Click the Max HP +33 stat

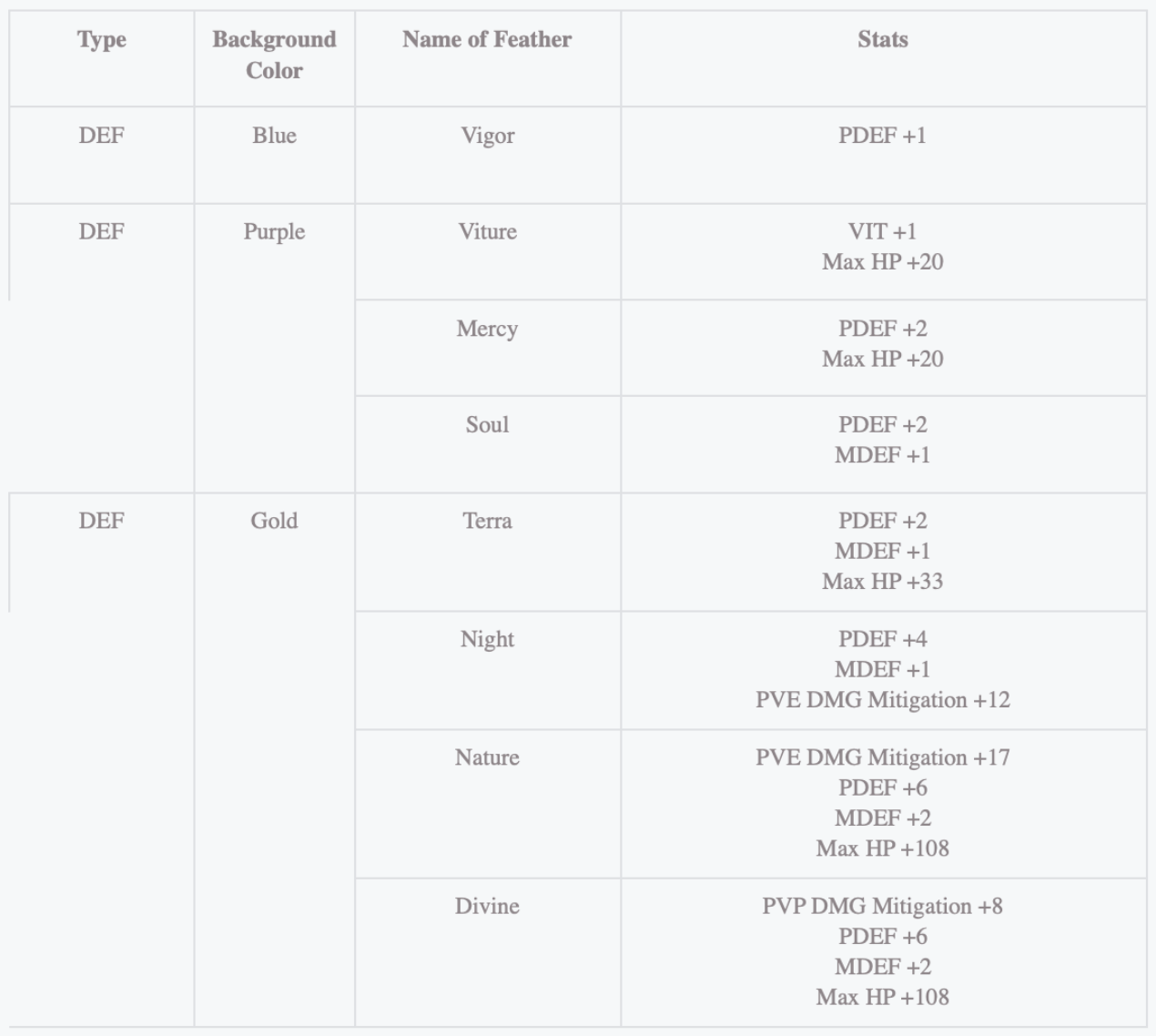882,581
